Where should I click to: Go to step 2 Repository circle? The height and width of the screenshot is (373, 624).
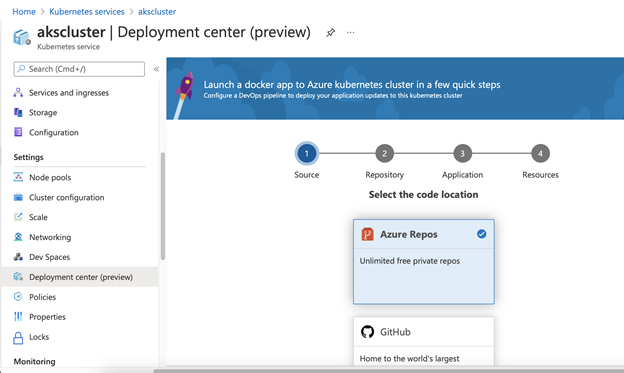coord(384,153)
